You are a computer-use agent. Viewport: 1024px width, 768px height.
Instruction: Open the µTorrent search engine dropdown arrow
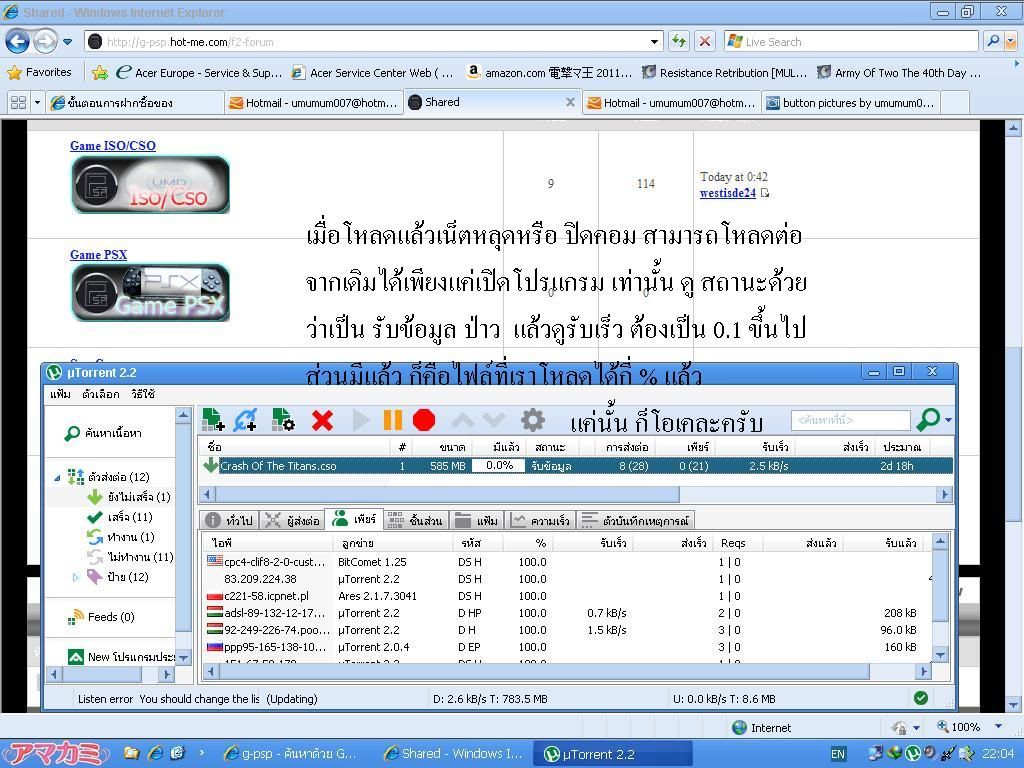click(948, 419)
